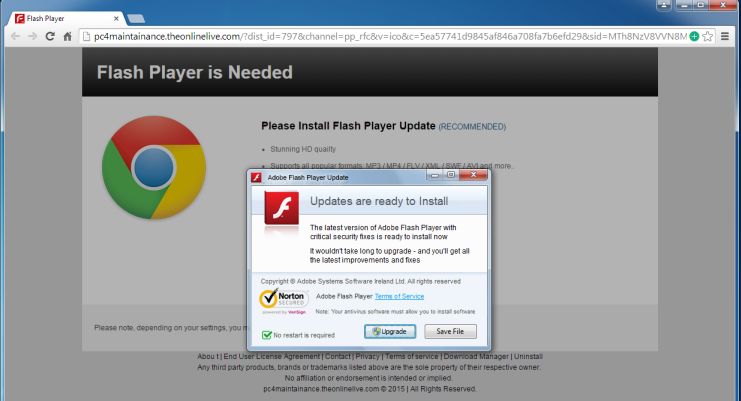The image size is (741, 401).
Task: Click the Please Install Flash Player Update text
Action: coord(348,126)
